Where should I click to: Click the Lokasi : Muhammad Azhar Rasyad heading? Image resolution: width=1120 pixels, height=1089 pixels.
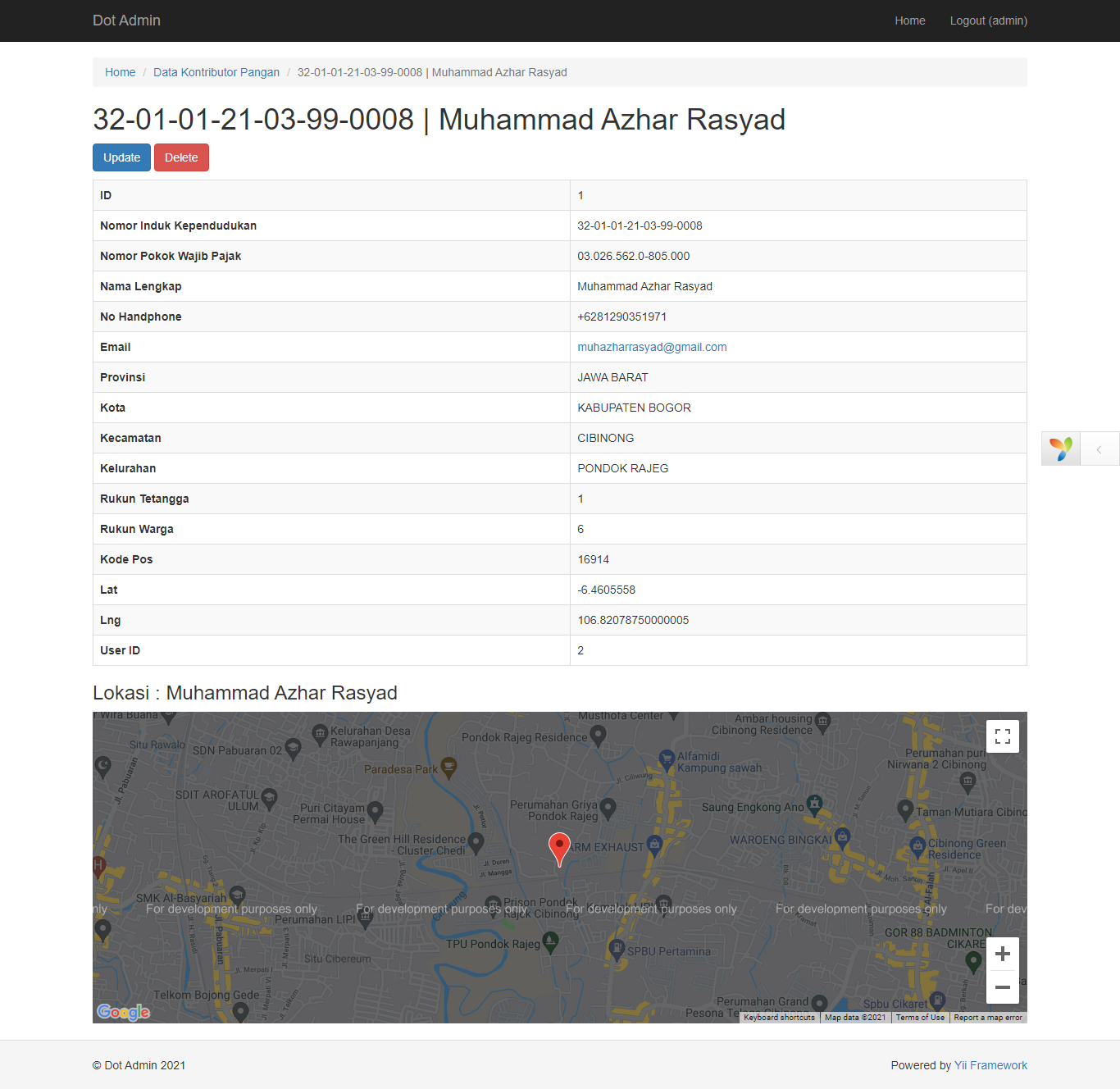pos(245,693)
